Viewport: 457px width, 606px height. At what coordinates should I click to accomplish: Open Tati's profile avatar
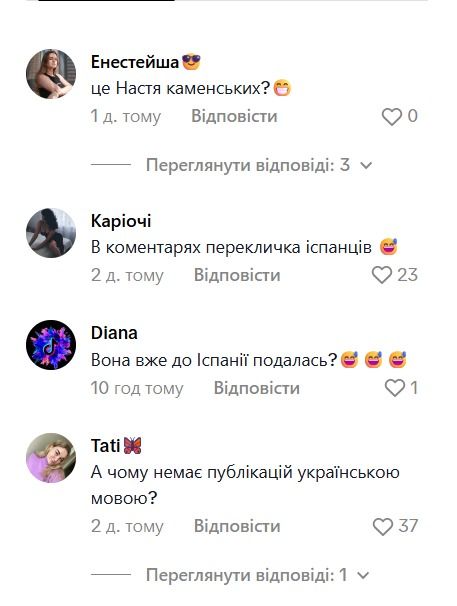click(x=51, y=458)
